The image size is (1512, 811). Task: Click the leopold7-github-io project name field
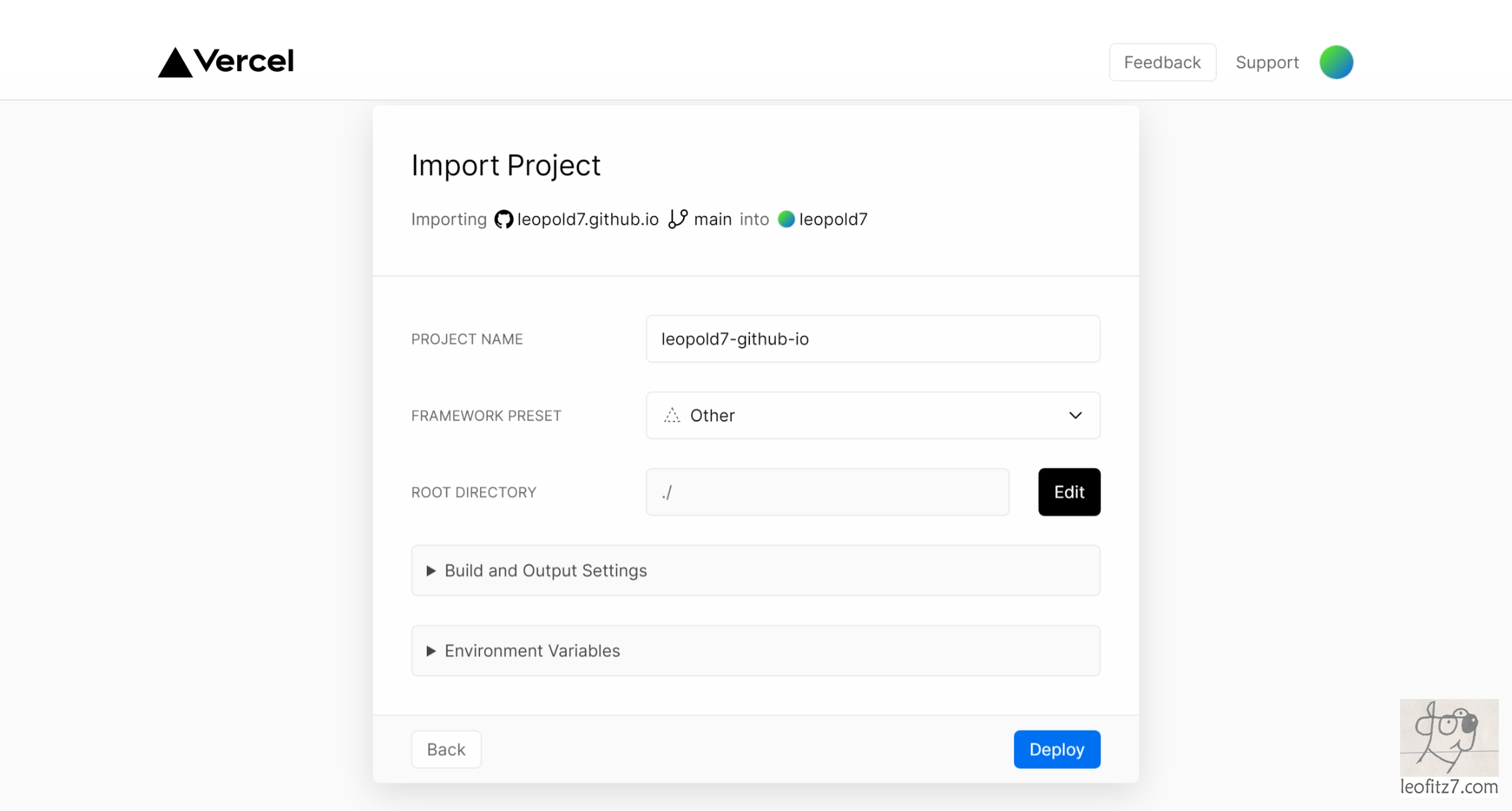click(x=872, y=338)
